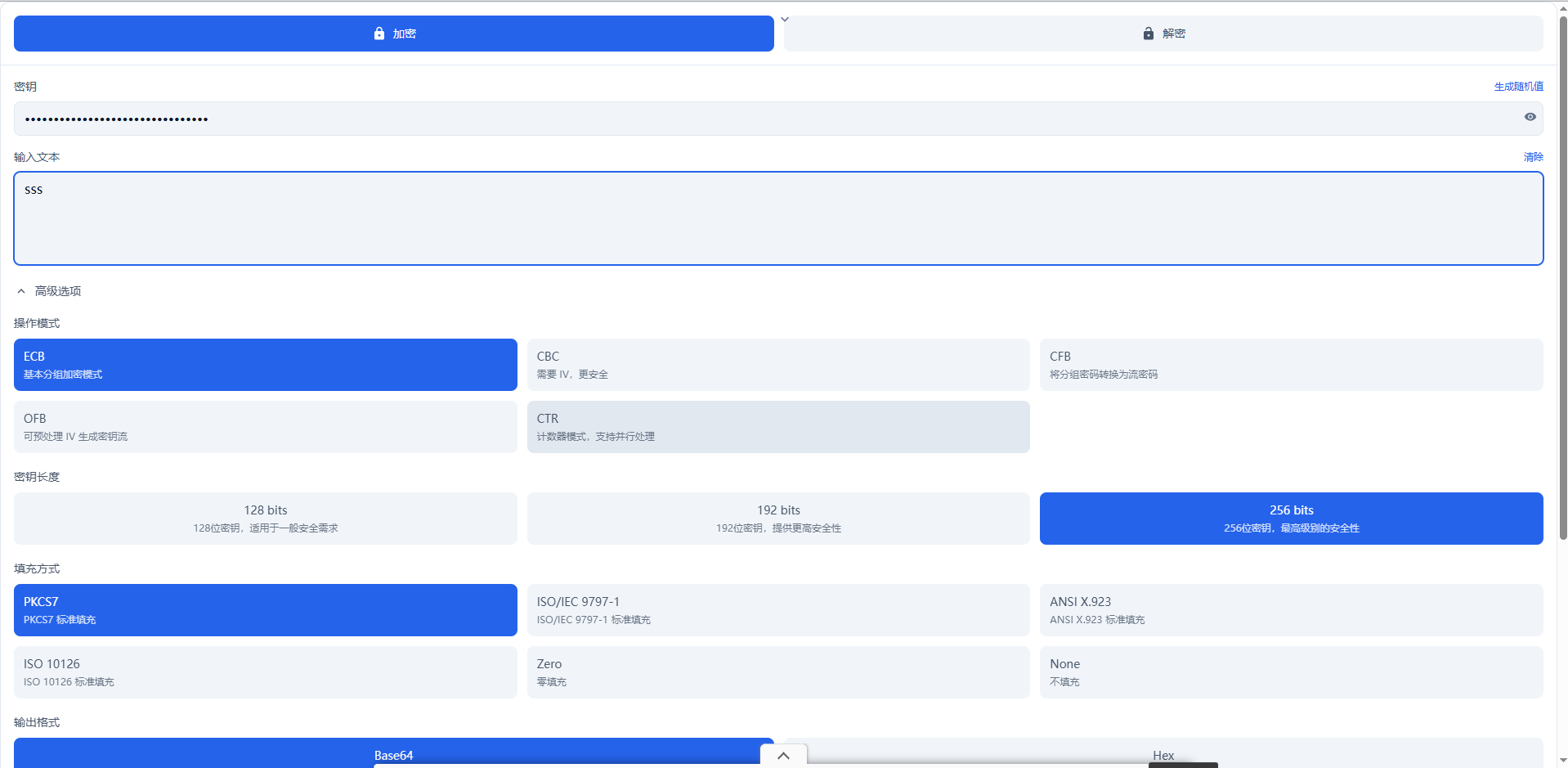Toggle key visibility with the eye icon
Screen dimensions: 1568x768
1530,117
